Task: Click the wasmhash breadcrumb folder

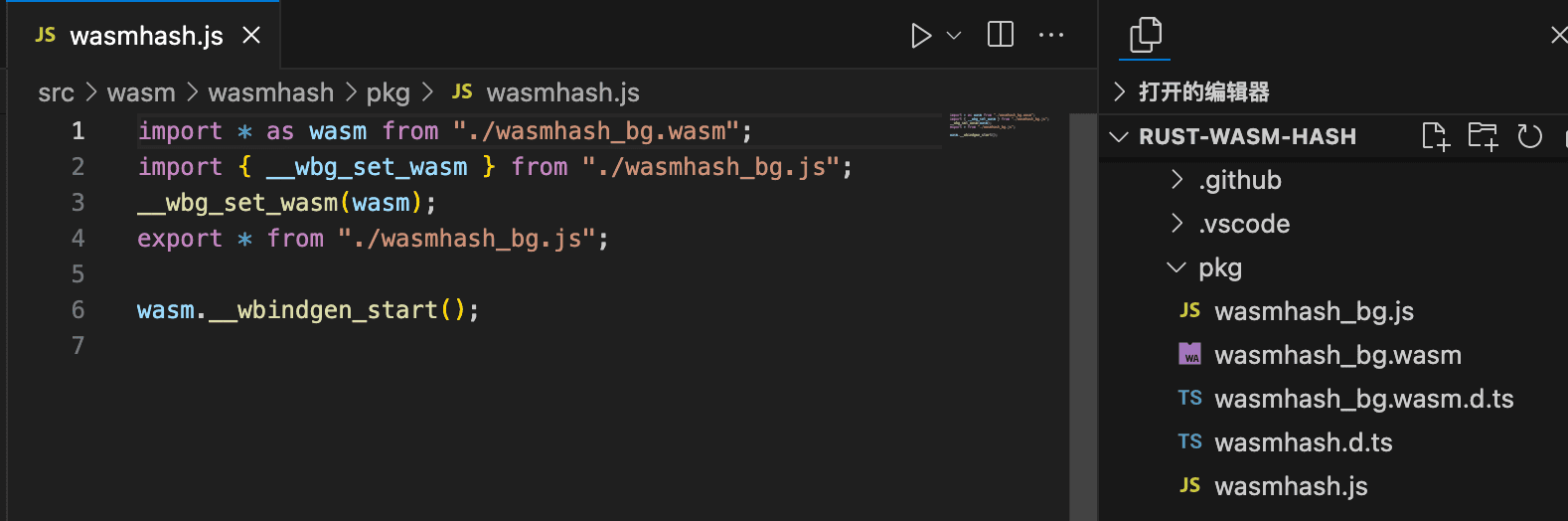Action: tap(271, 92)
